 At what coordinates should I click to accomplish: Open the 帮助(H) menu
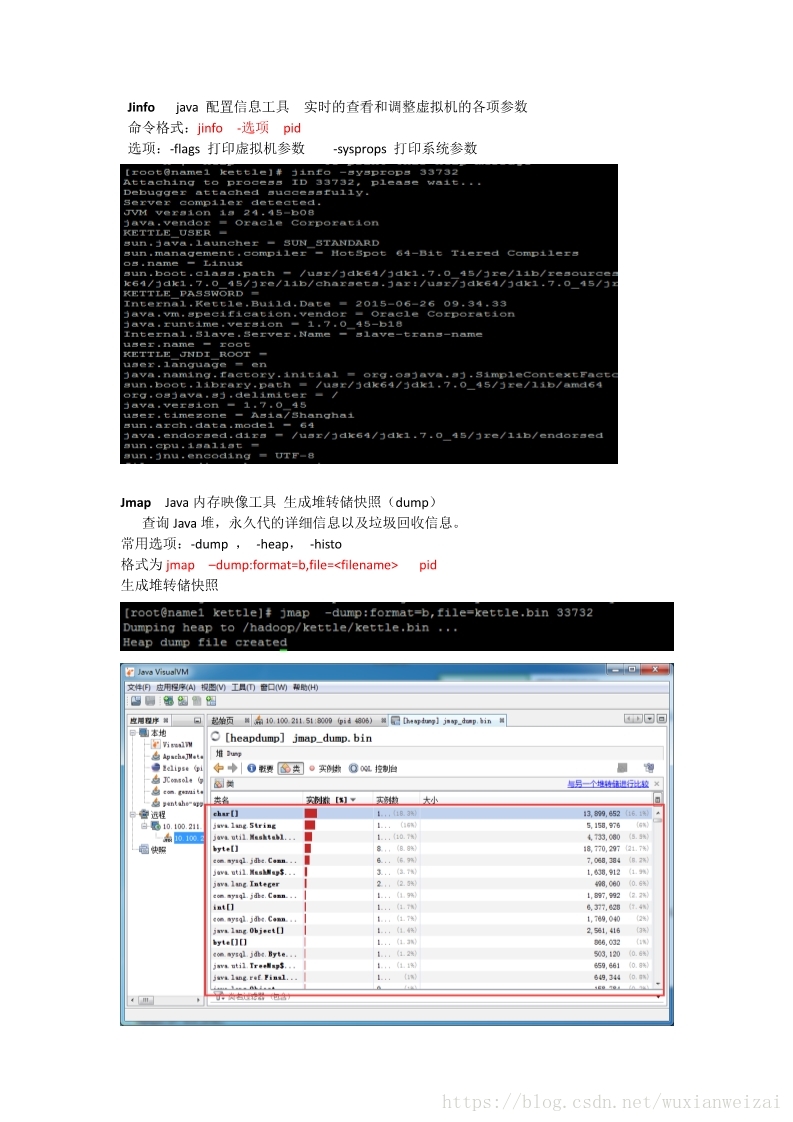[x=306, y=687]
